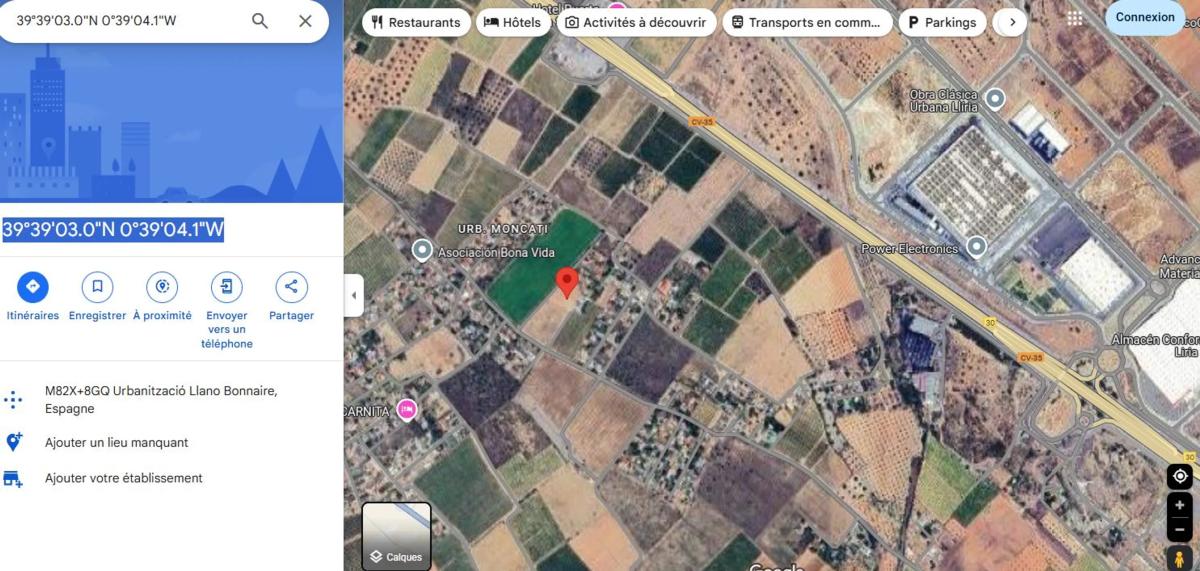This screenshot has height=571, width=1200.
Task: Center map on my location
Action: [x=1180, y=476]
